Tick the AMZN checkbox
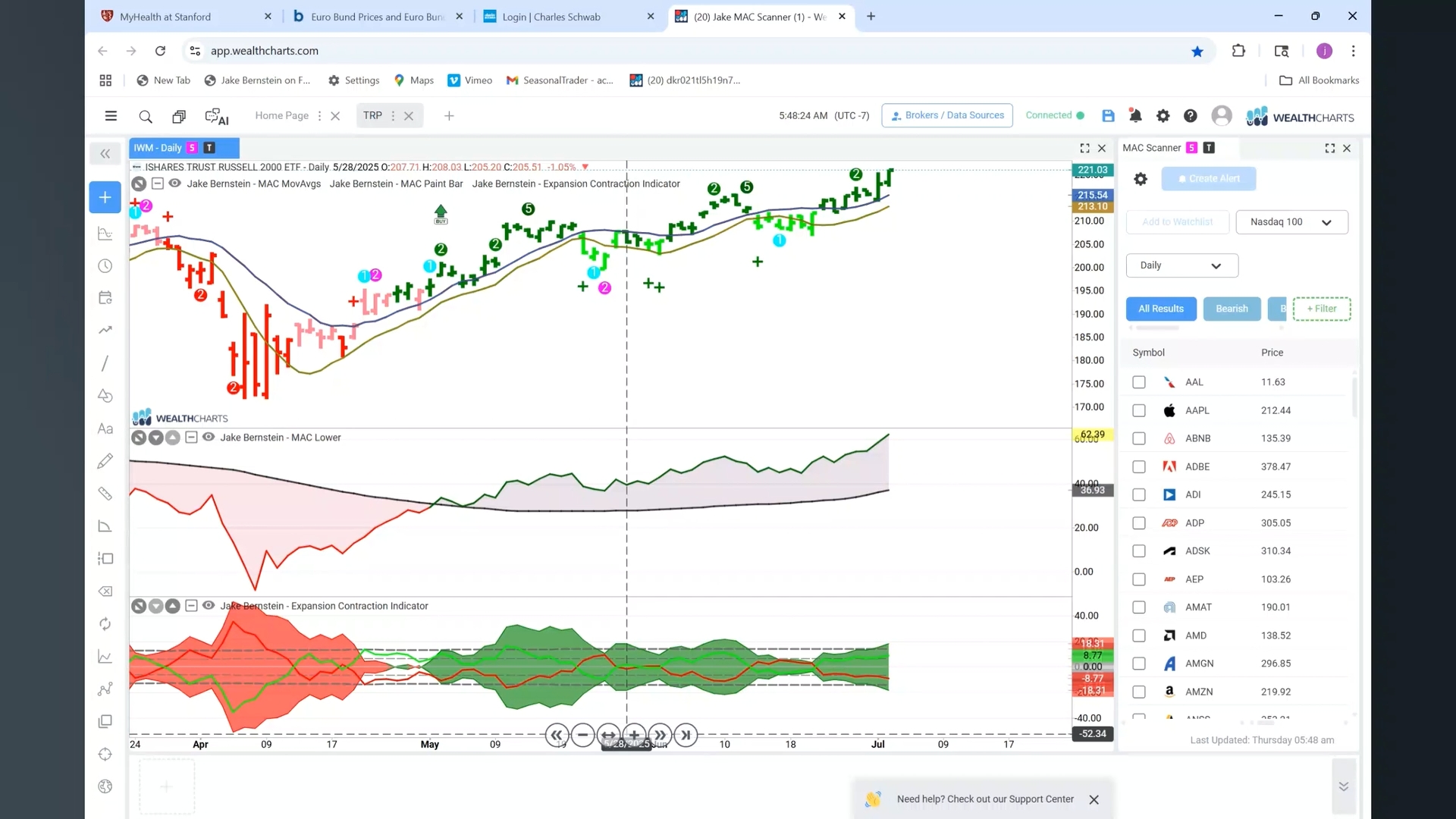The height and width of the screenshot is (819, 1456). (1139, 692)
